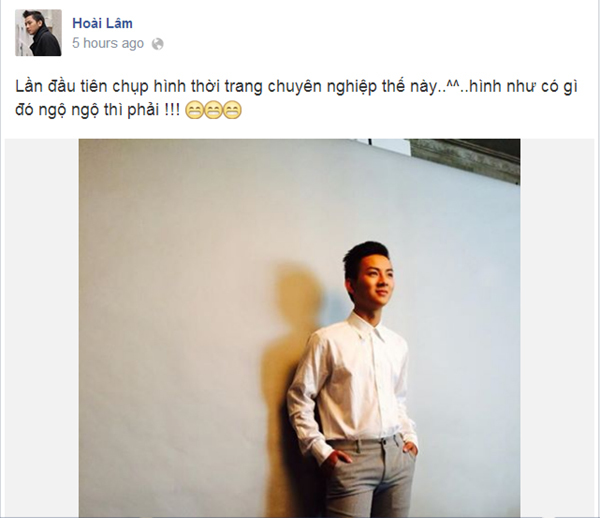
Task: Open the posted photo of man in white shirt
Action: click(x=299, y=328)
